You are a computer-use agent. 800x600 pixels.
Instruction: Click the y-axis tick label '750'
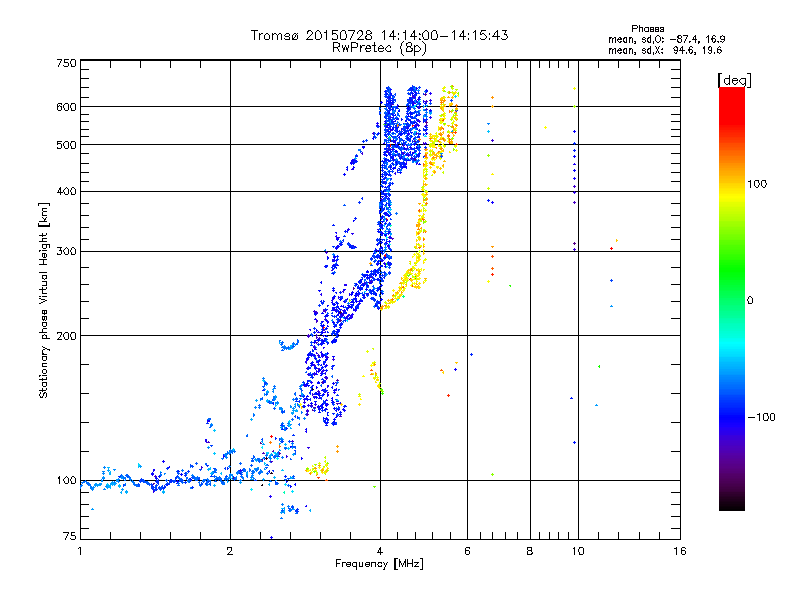pos(66,63)
